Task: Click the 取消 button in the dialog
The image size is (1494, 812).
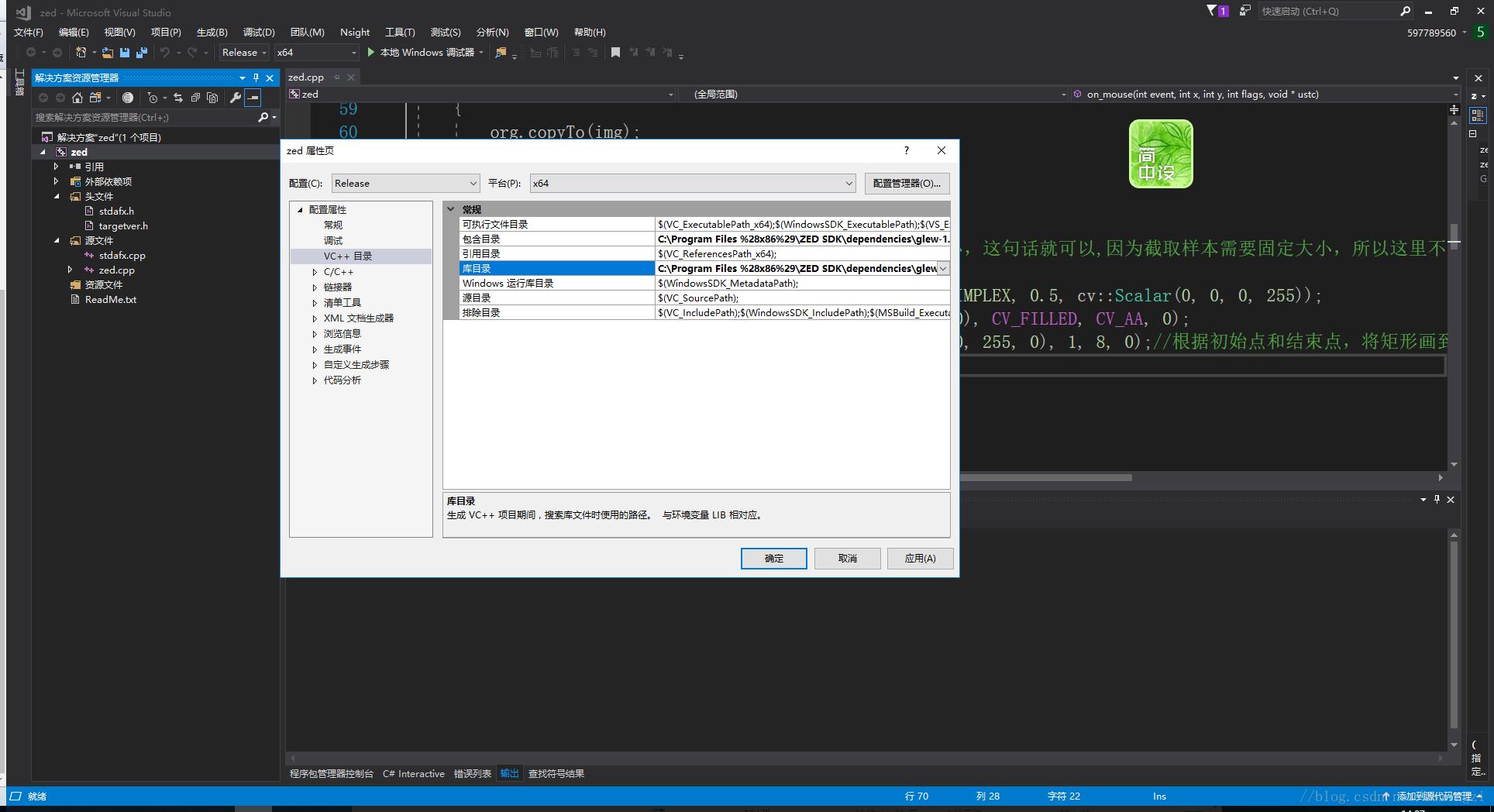Action: tap(847, 559)
